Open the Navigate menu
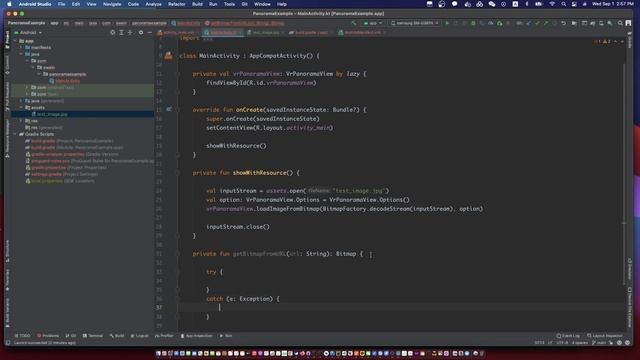This screenshot has width=640, height=360. pos(112,4)
